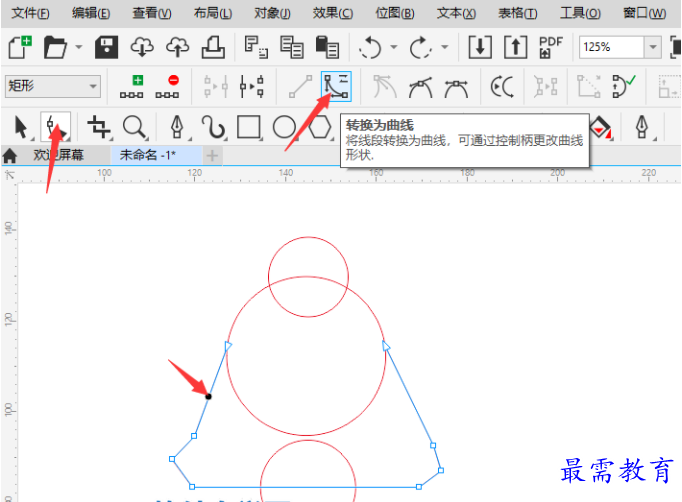The image size is (682, 502).
Task: Click the 125% zoom level field
Action: [x=611, y=47]
